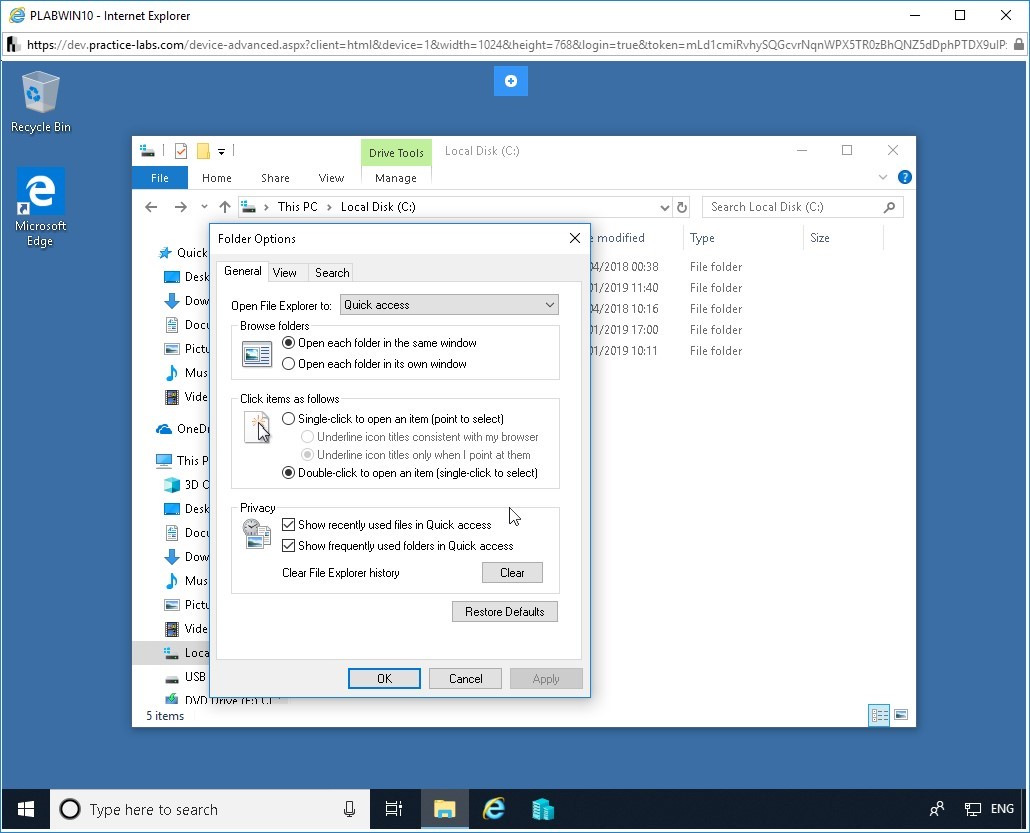
Task: Toggle Show recently used files in Quick access
Action: pos(386,525)
